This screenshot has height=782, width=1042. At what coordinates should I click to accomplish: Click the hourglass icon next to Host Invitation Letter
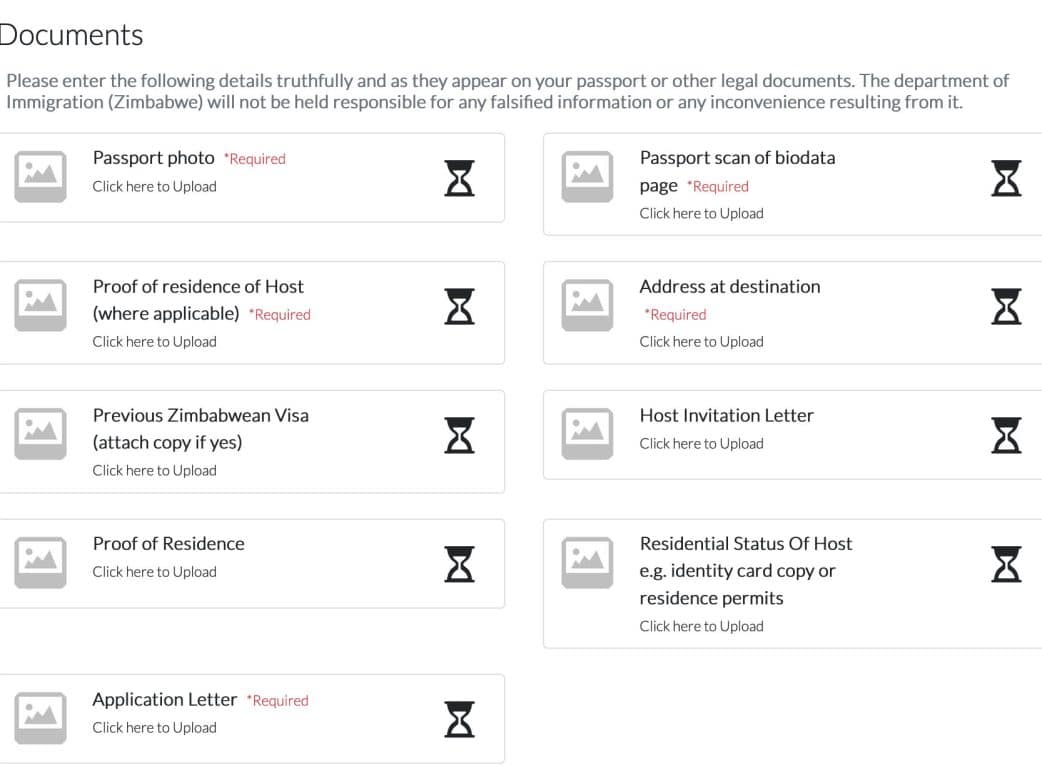point(1006,435)
